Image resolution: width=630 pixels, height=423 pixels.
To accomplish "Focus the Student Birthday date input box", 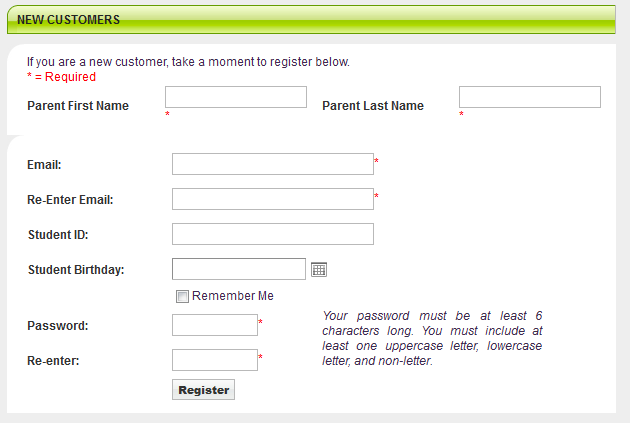I will tap(239, 269).
